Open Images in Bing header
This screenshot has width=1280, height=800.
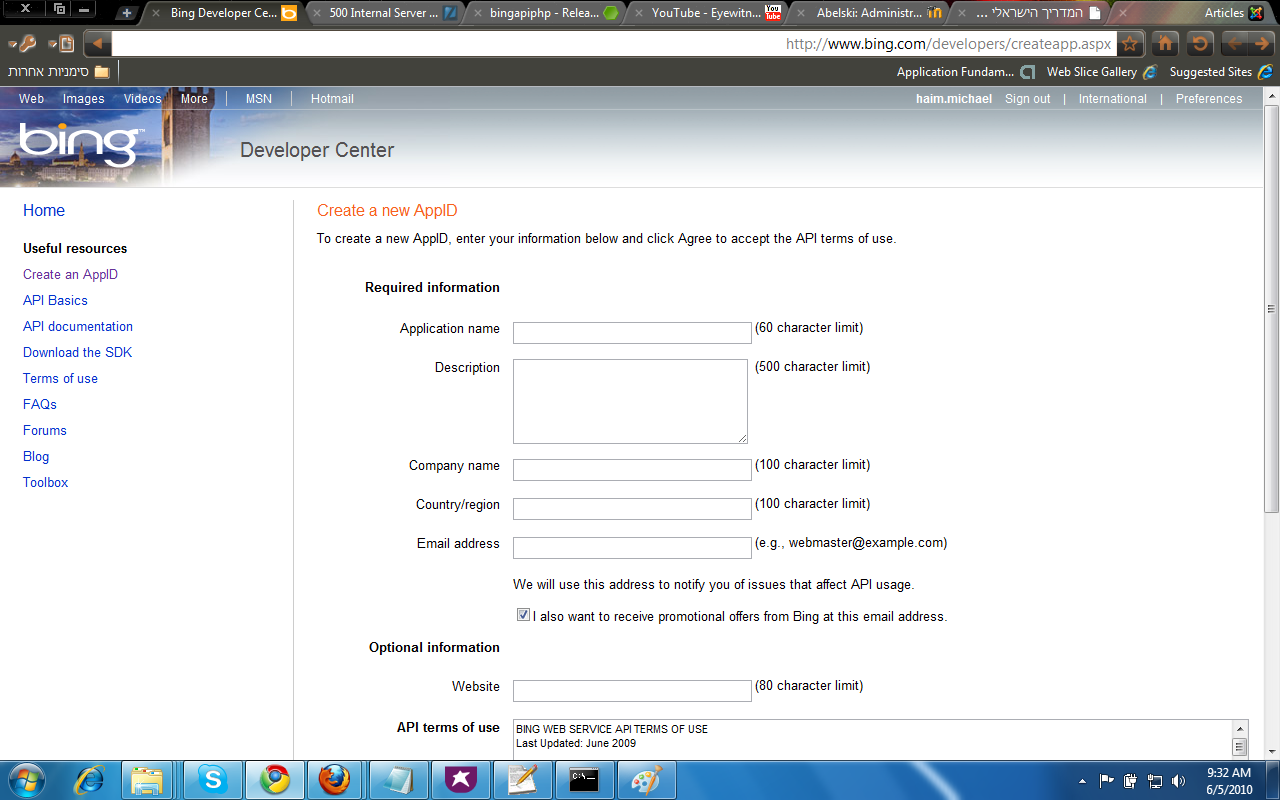coord(83,99)
